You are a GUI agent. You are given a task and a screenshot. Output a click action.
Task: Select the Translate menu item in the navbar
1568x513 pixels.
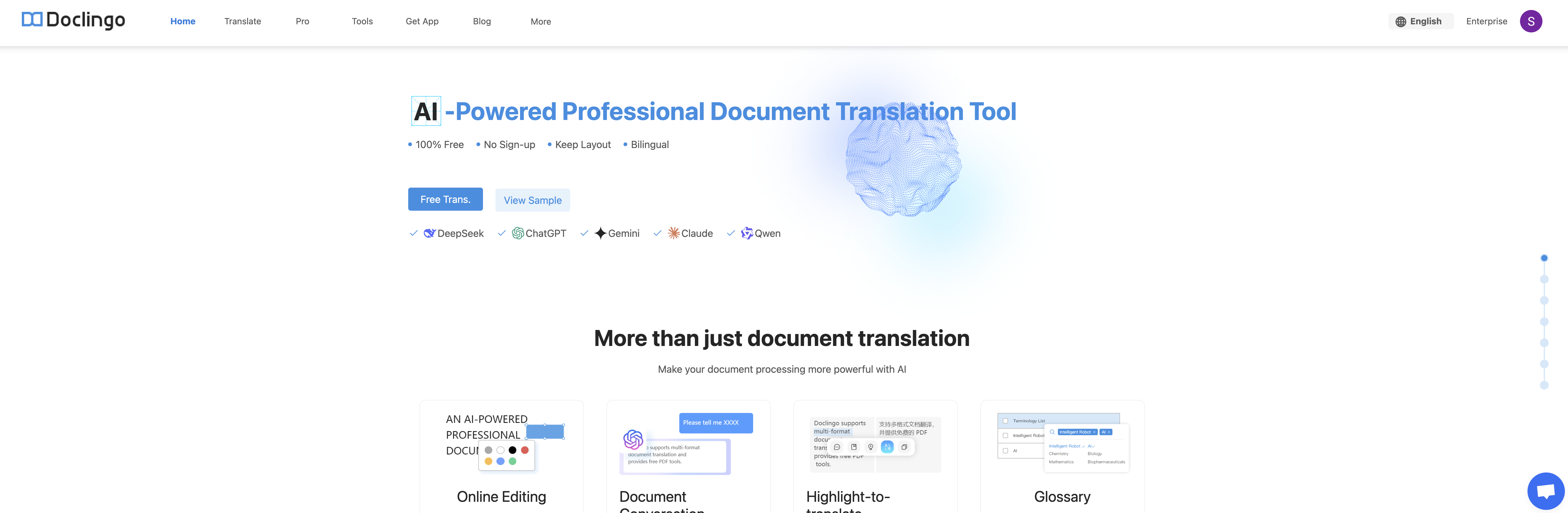coord(242,21)
